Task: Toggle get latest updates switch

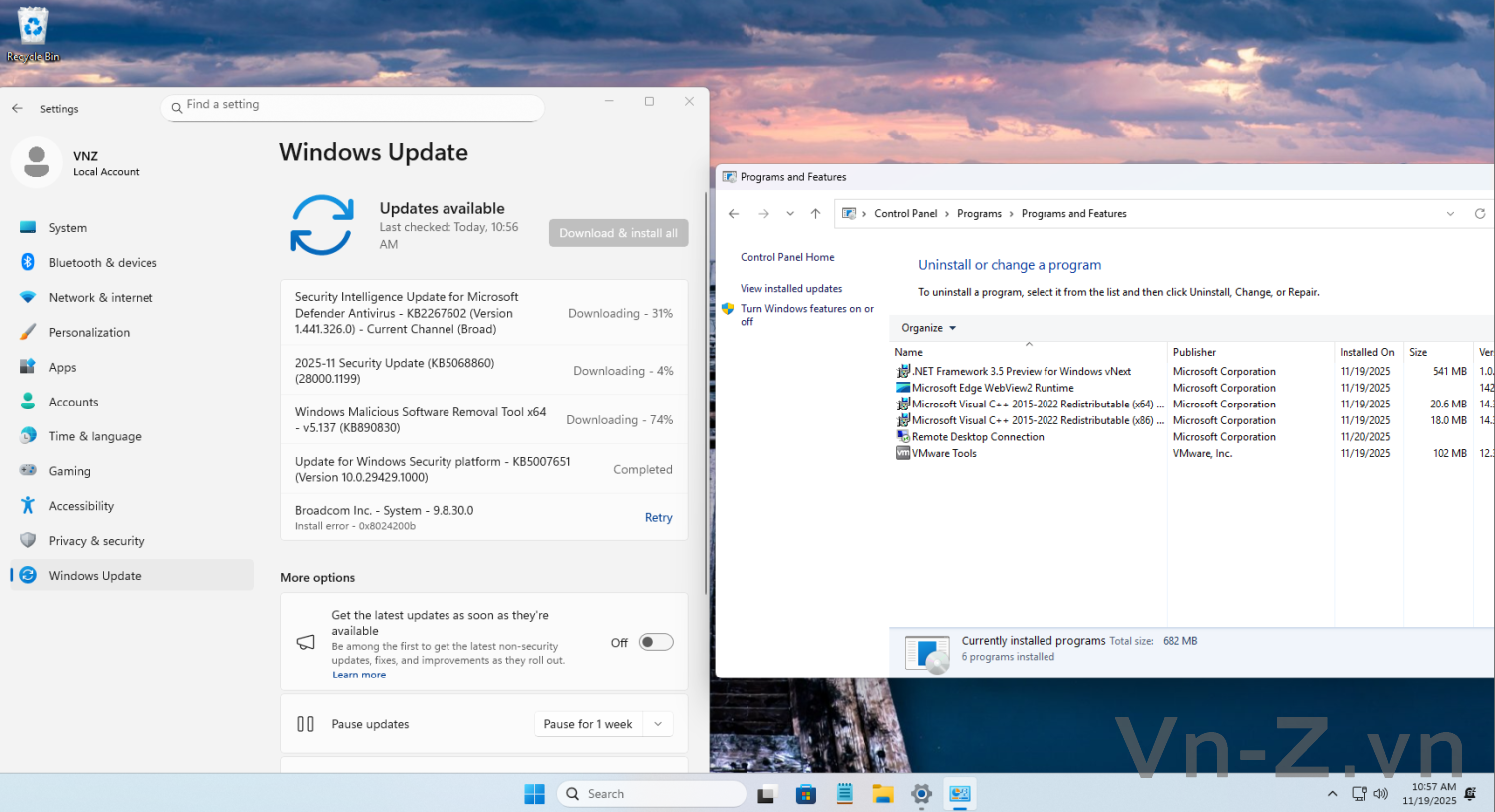Action: click(x=655, y=642)
